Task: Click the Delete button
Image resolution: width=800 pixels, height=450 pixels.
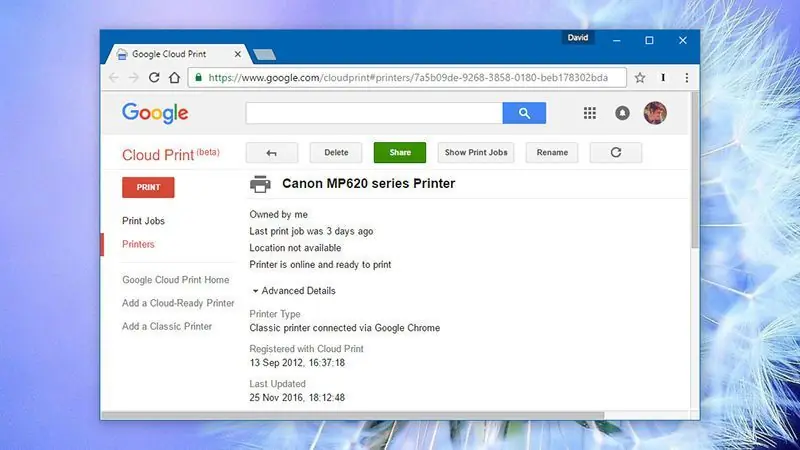Action: pyautogui.click(x=336, y=153)
